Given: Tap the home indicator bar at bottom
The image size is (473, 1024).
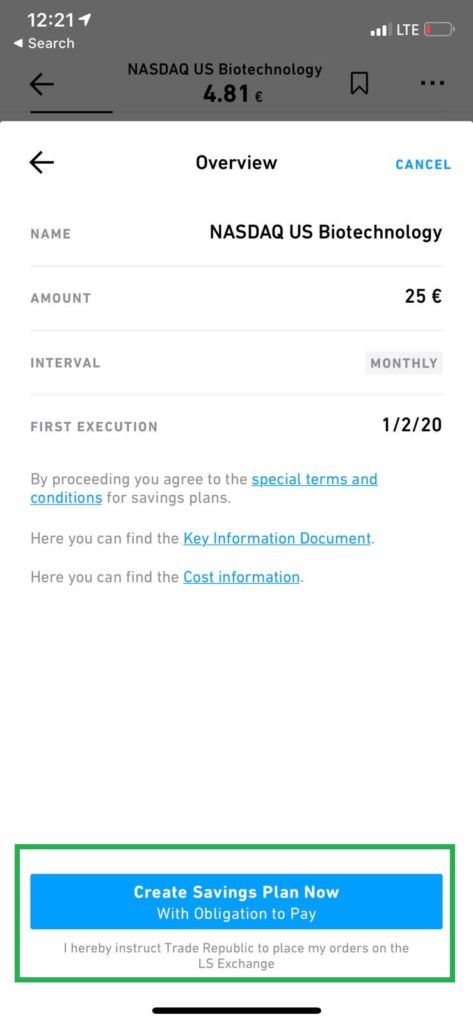Looking at the screenshot, I should pos(236,1010).
